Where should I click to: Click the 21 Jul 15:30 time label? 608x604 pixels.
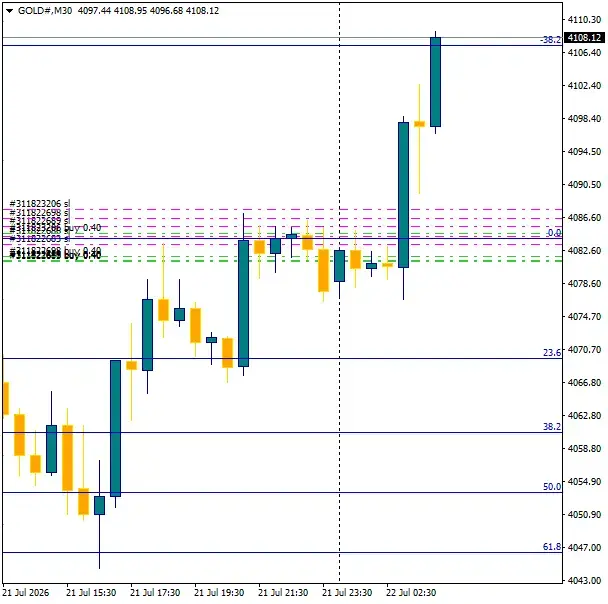coord(91,593)
